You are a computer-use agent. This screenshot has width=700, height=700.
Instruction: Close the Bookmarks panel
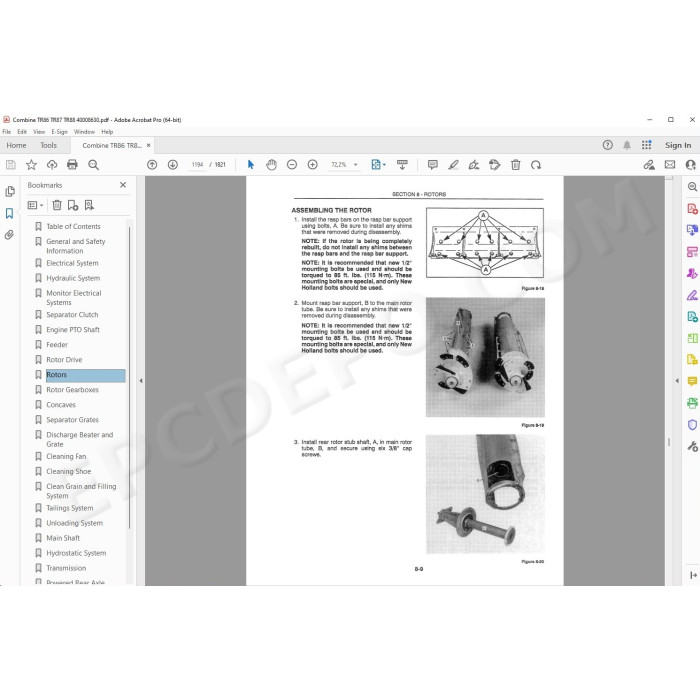click(x=123, y=185)
